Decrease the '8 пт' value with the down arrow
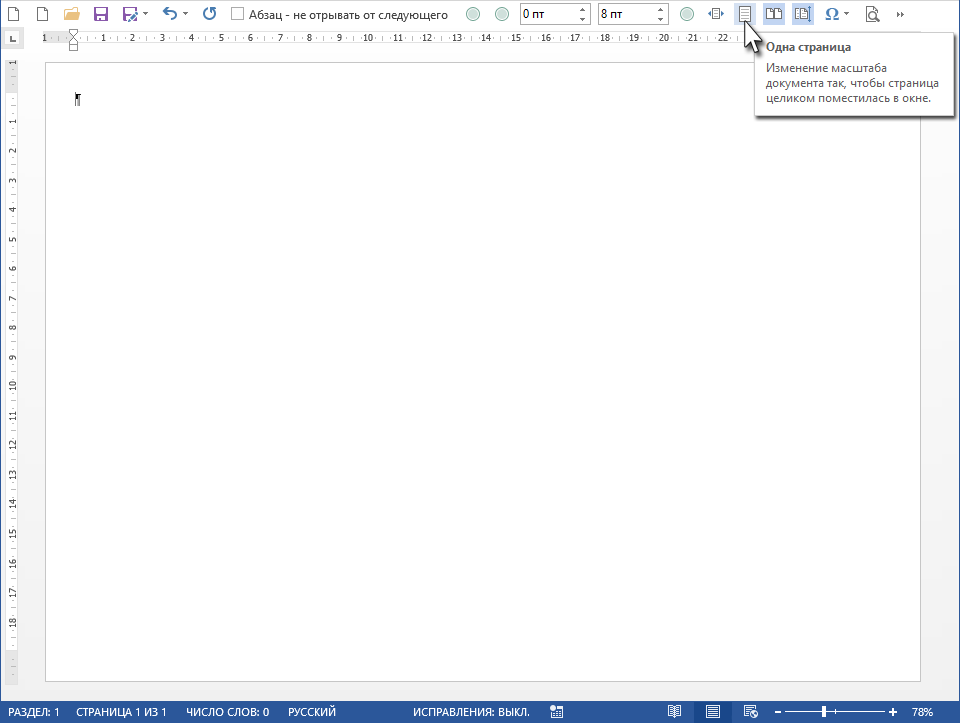This screenshot has width=960, height=723. (661, 19)
